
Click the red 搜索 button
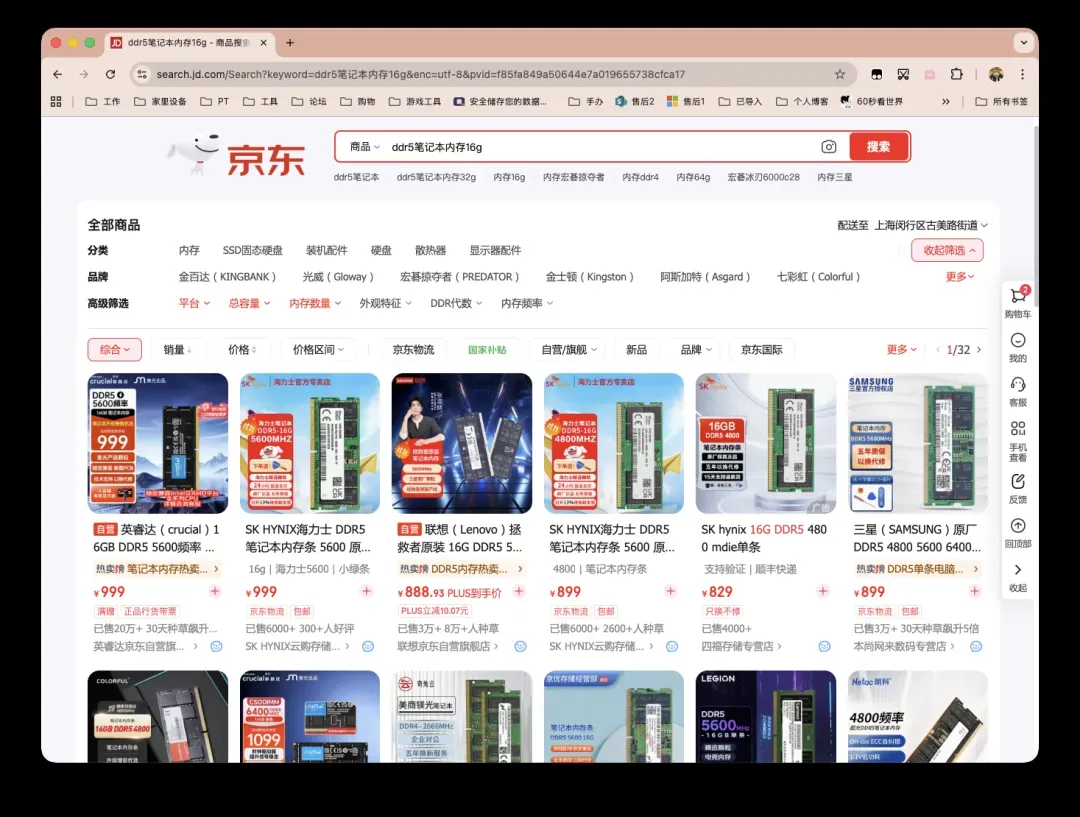click(x=878, y=147)
